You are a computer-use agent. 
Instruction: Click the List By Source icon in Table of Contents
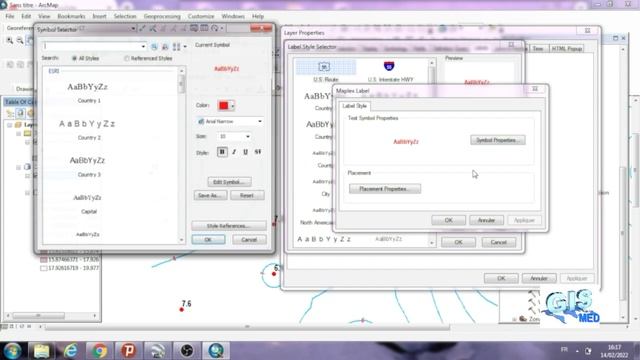pyautogui.click(x=20, y=113)
